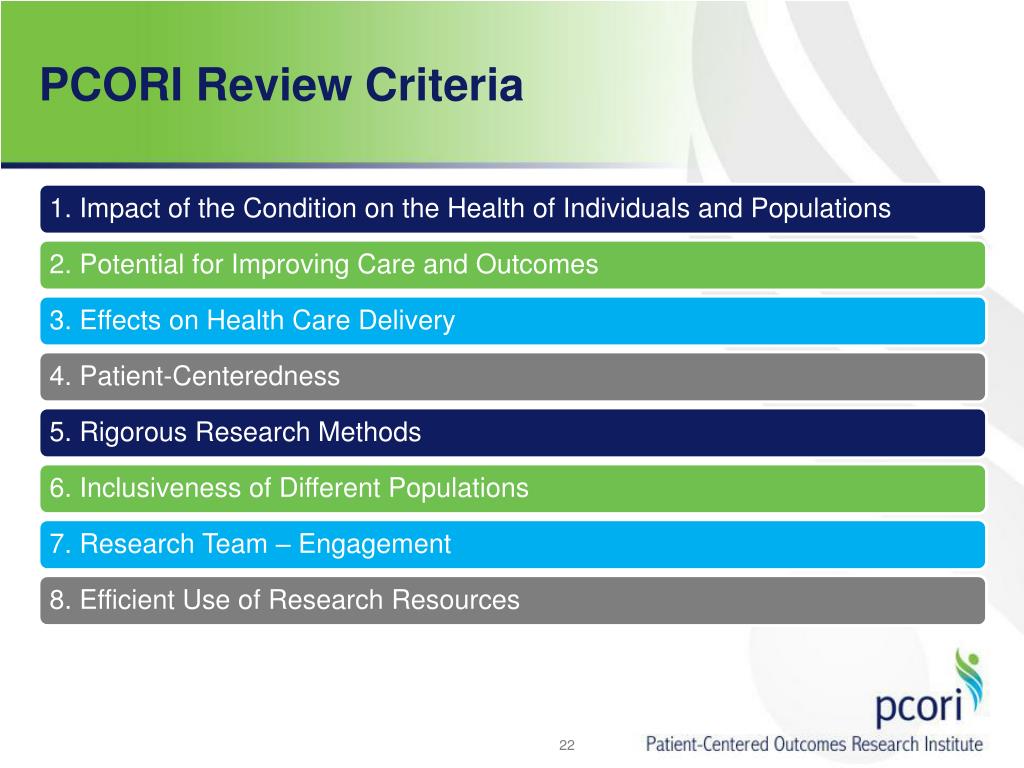Select criterion 3 Effects on Health Care Delivery
This screenshot has width=1024, height=768.
point(513,321)
